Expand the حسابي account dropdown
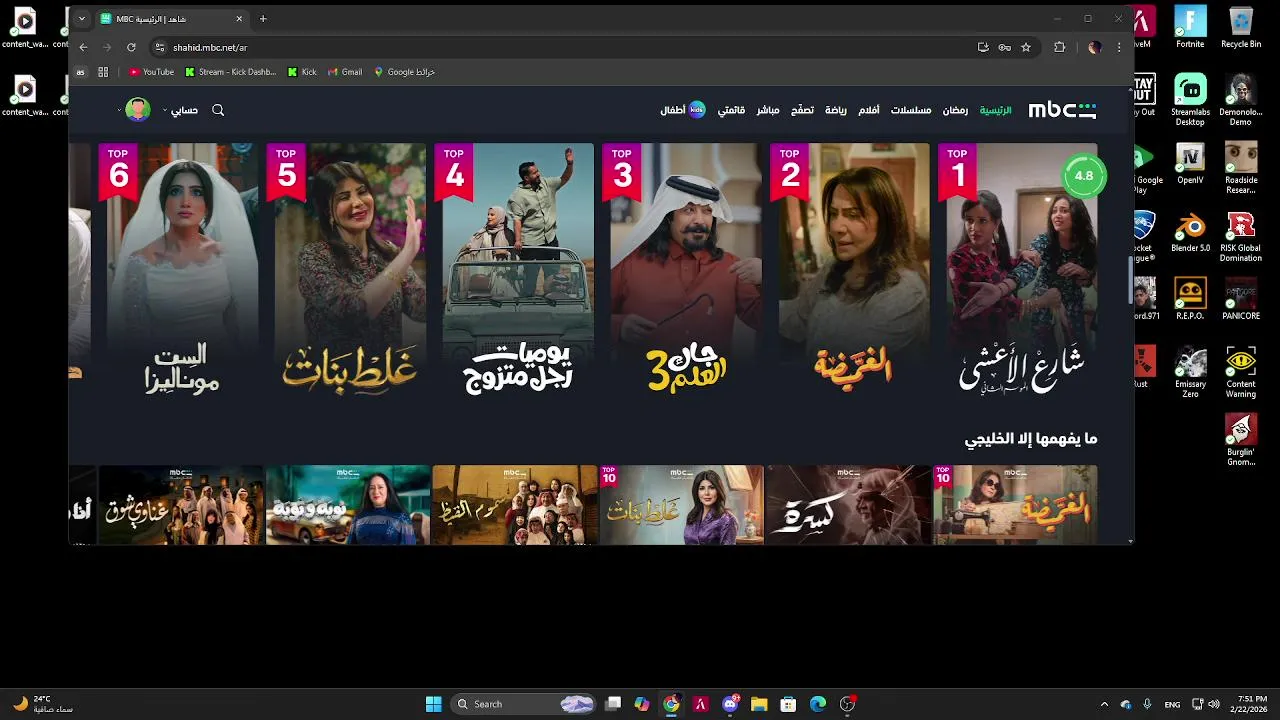The width and height of the screenshot is (1280, 720). tap(181, 110)
